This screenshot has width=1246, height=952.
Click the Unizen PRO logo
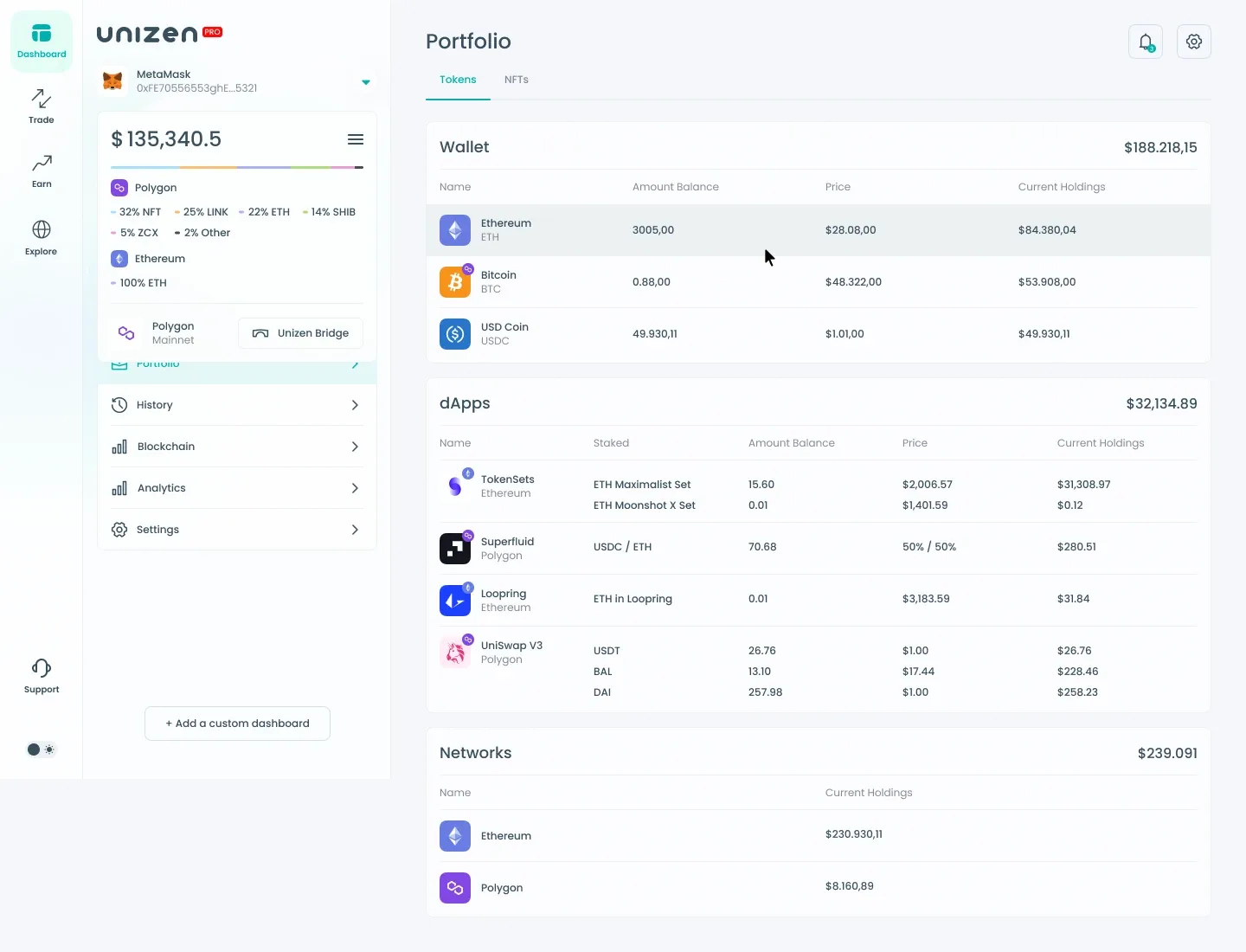(x=159, y=34)
